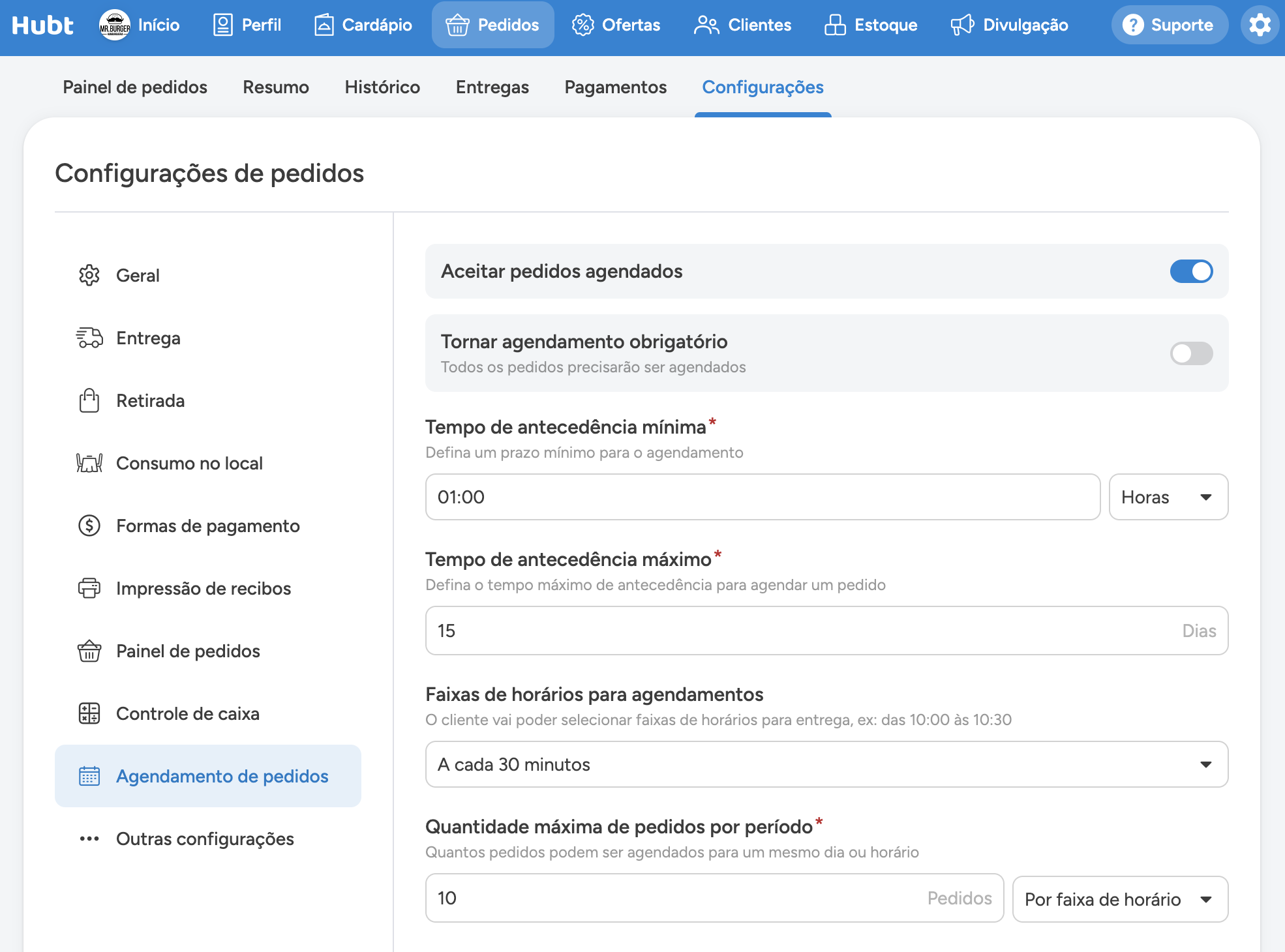This screenshot has width=1285, height=952.
Task: Open the Horas unit dropdown
Action: click(x=1168, y=497)
